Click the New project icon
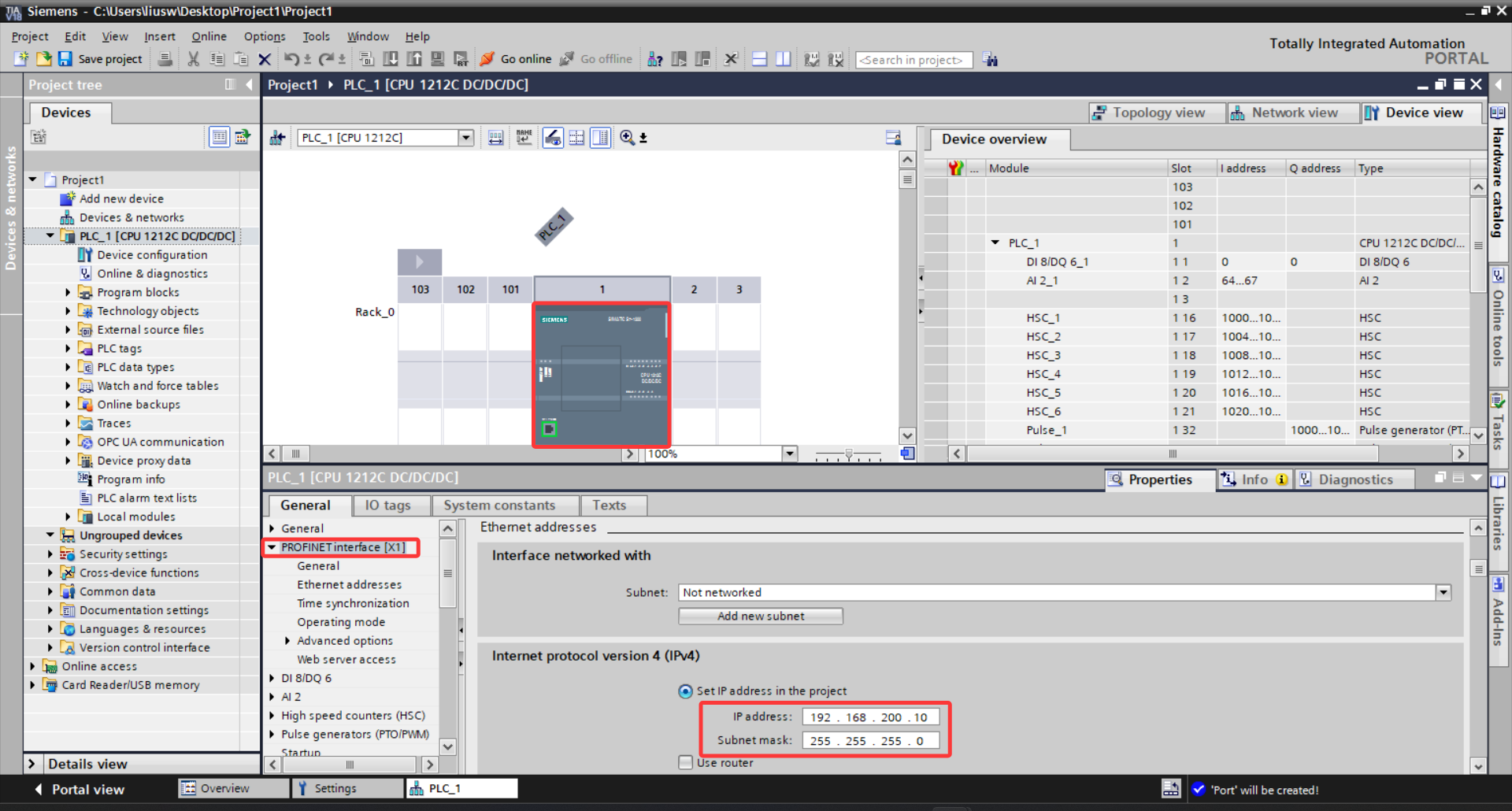The image size is (1512, 811). tap(21, 59)
